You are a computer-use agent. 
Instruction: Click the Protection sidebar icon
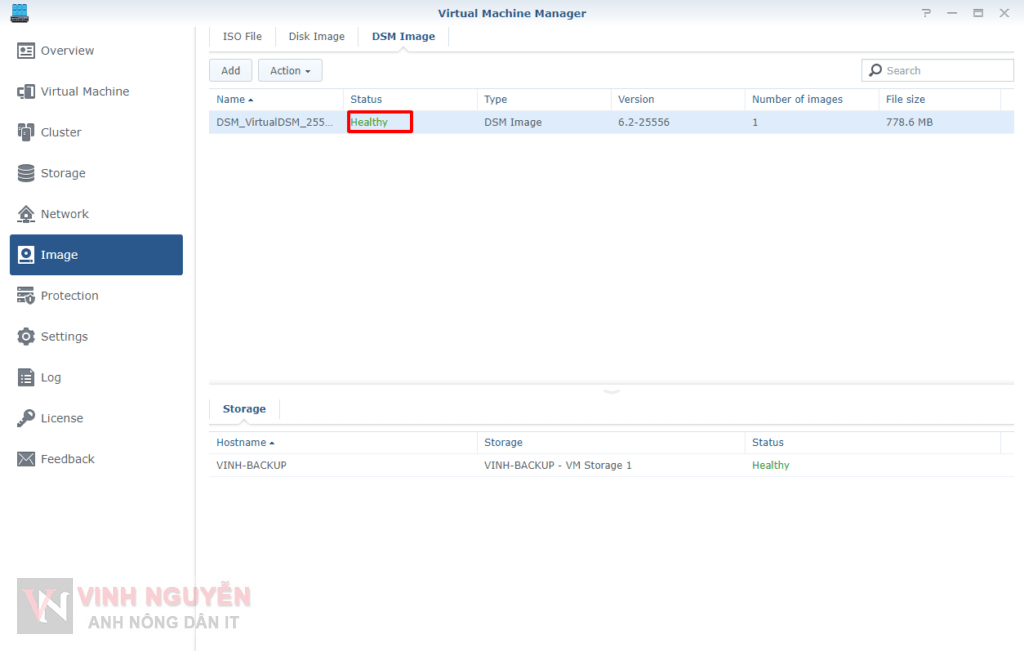tap(26, 296)
